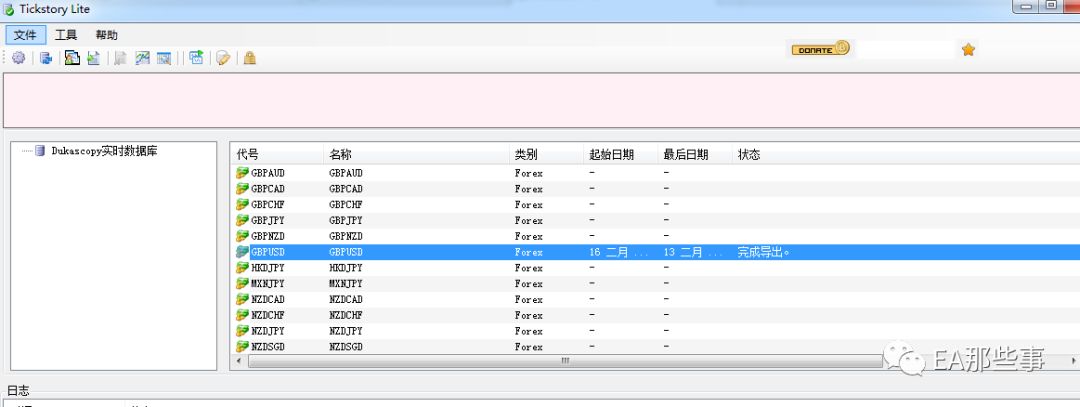
Task: Click the NZDCAD row icon
Action: [242, 300]
